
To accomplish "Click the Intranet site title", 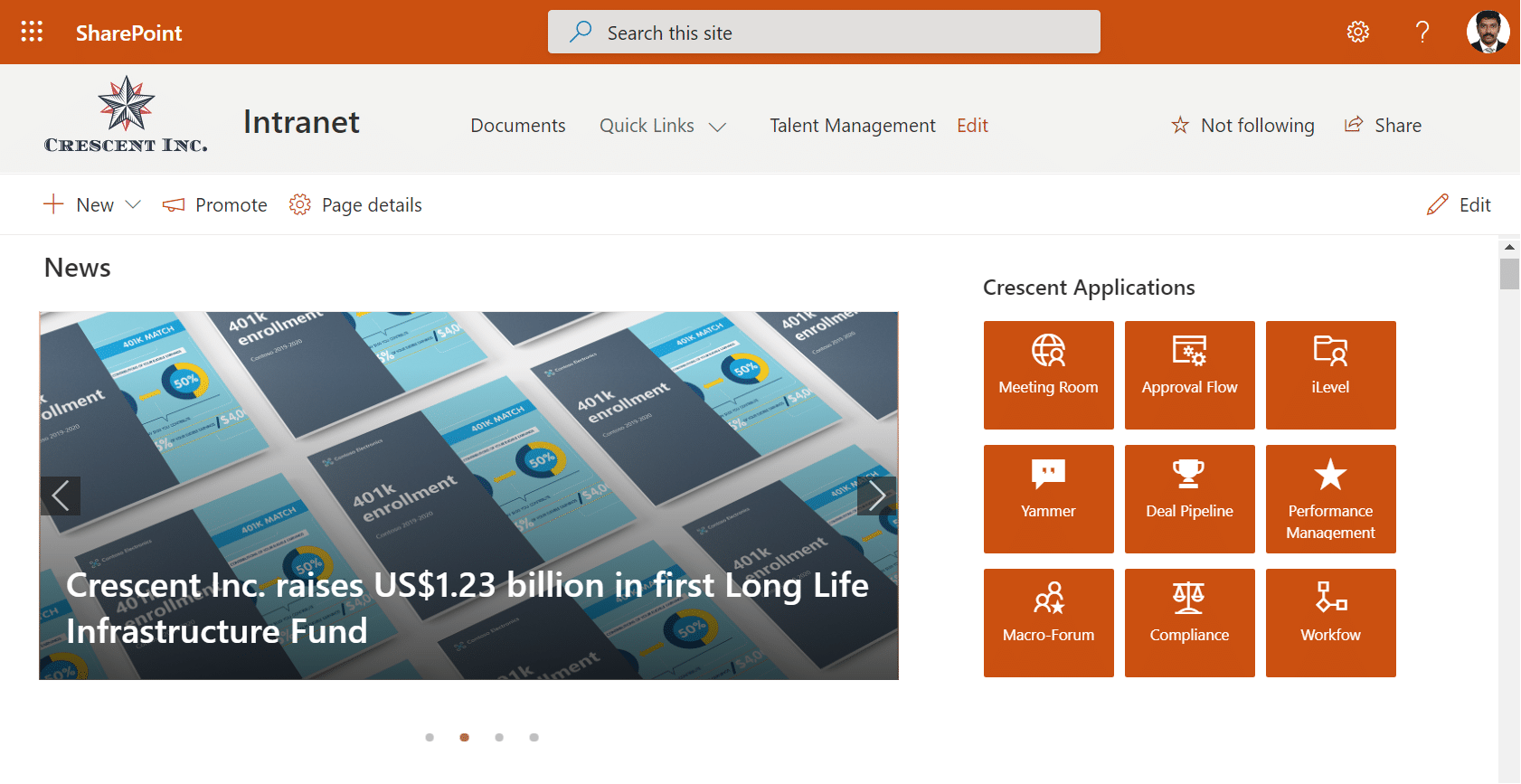I will click(301, 122).
